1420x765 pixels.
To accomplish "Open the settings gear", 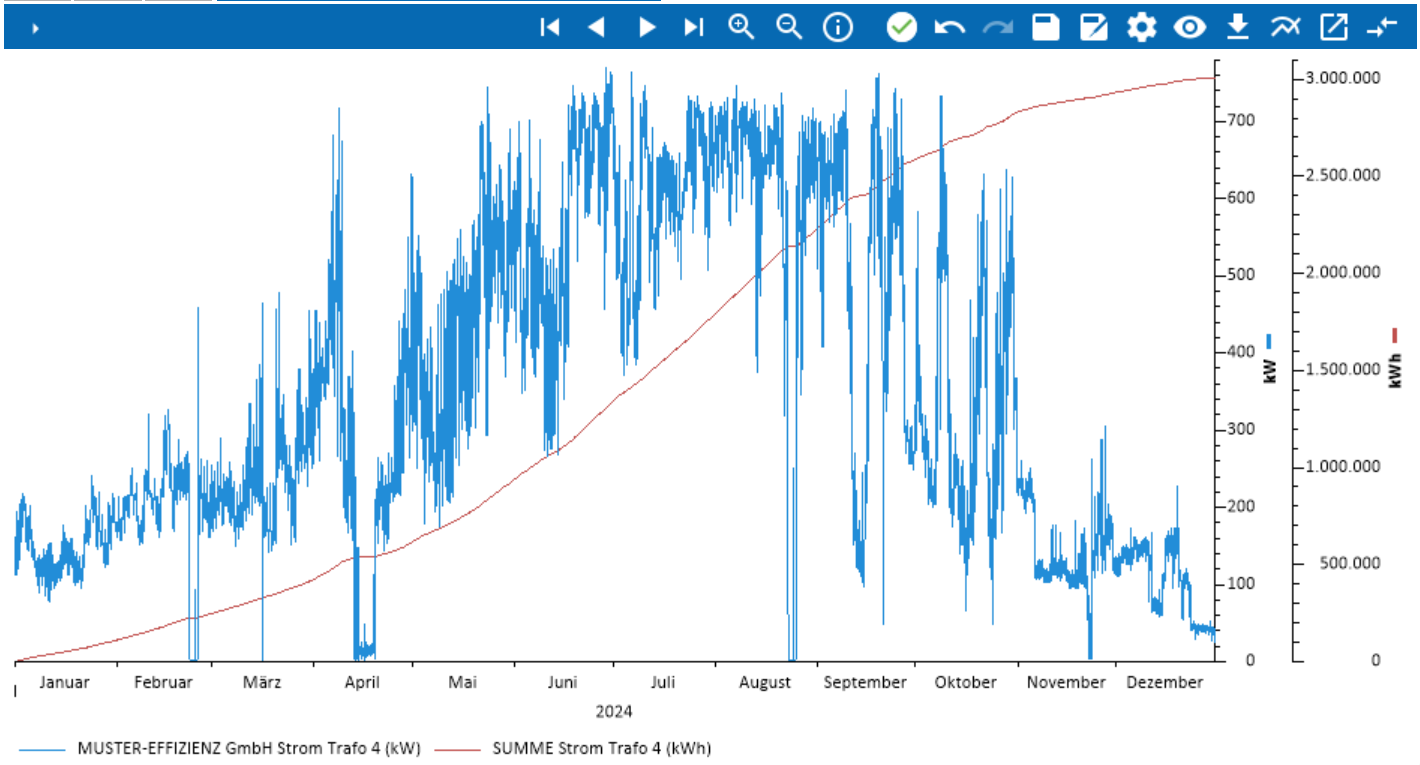I will pyautogui.click(x=1141, y=27).
